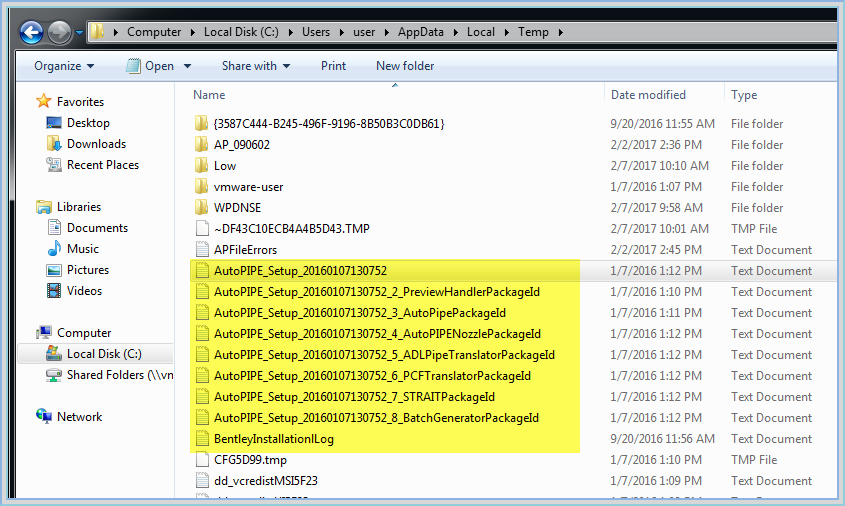Select Favorites in the navigation pane
Screen dimensions: 845x506
pyautogui.click(x=80, y=102)
